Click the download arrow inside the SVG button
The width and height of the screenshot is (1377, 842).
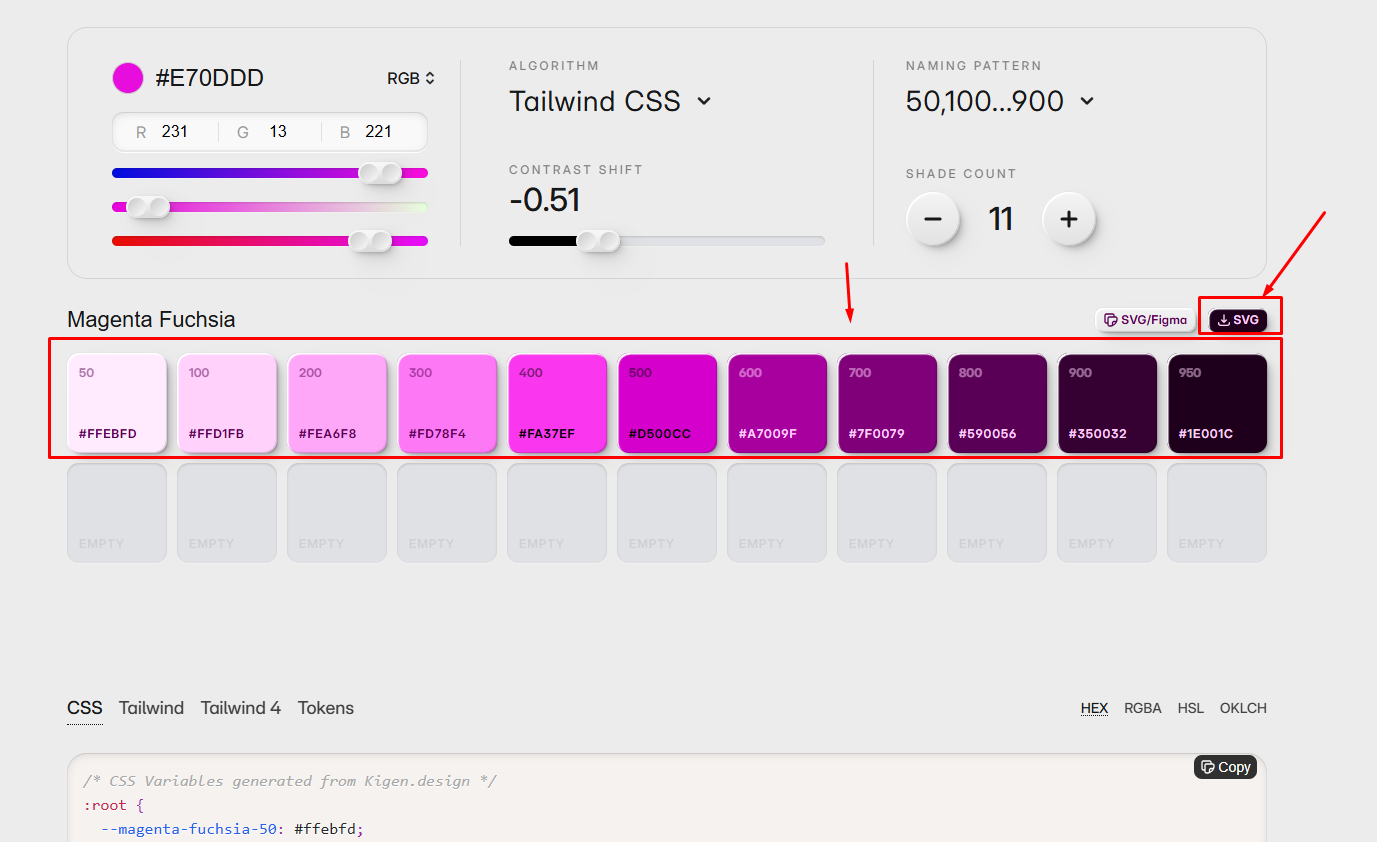pos(1224,320)
